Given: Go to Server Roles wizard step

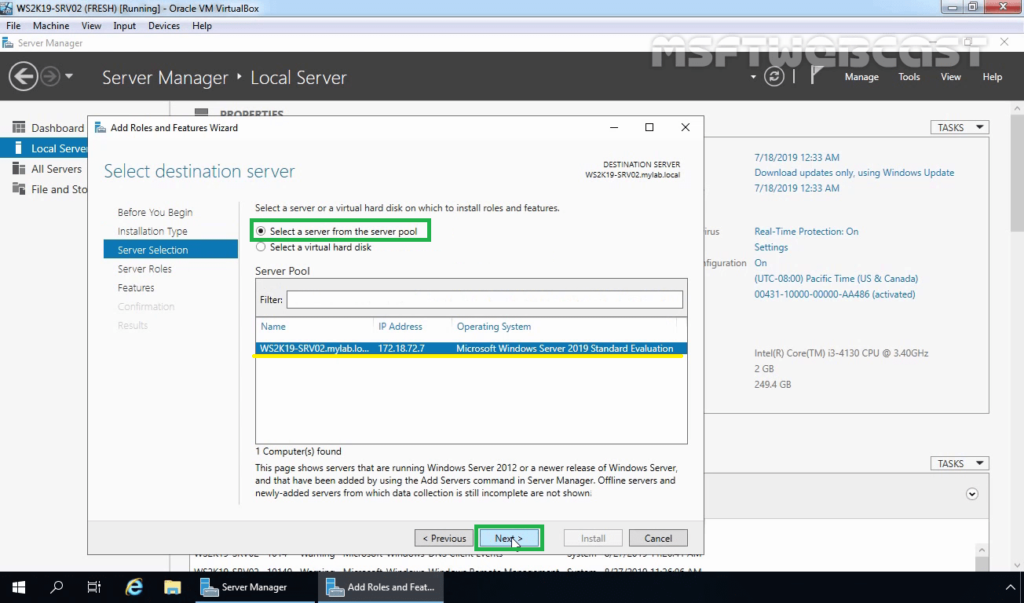Looking at the screenshot, I should coord(144,269).
